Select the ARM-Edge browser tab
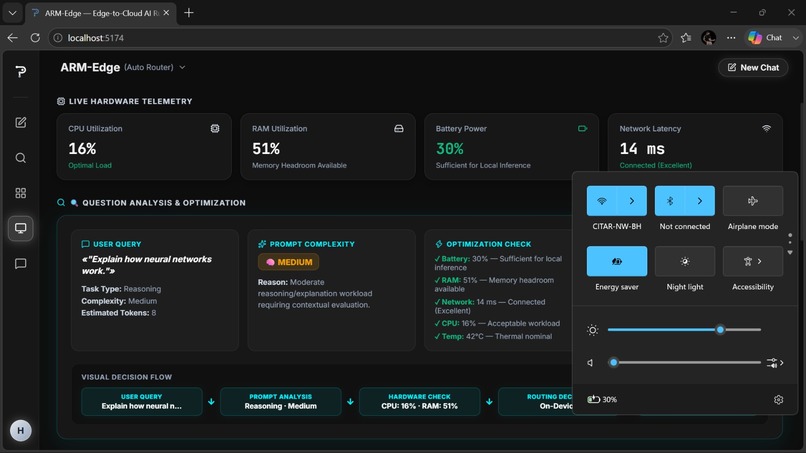 pos(101,13)
